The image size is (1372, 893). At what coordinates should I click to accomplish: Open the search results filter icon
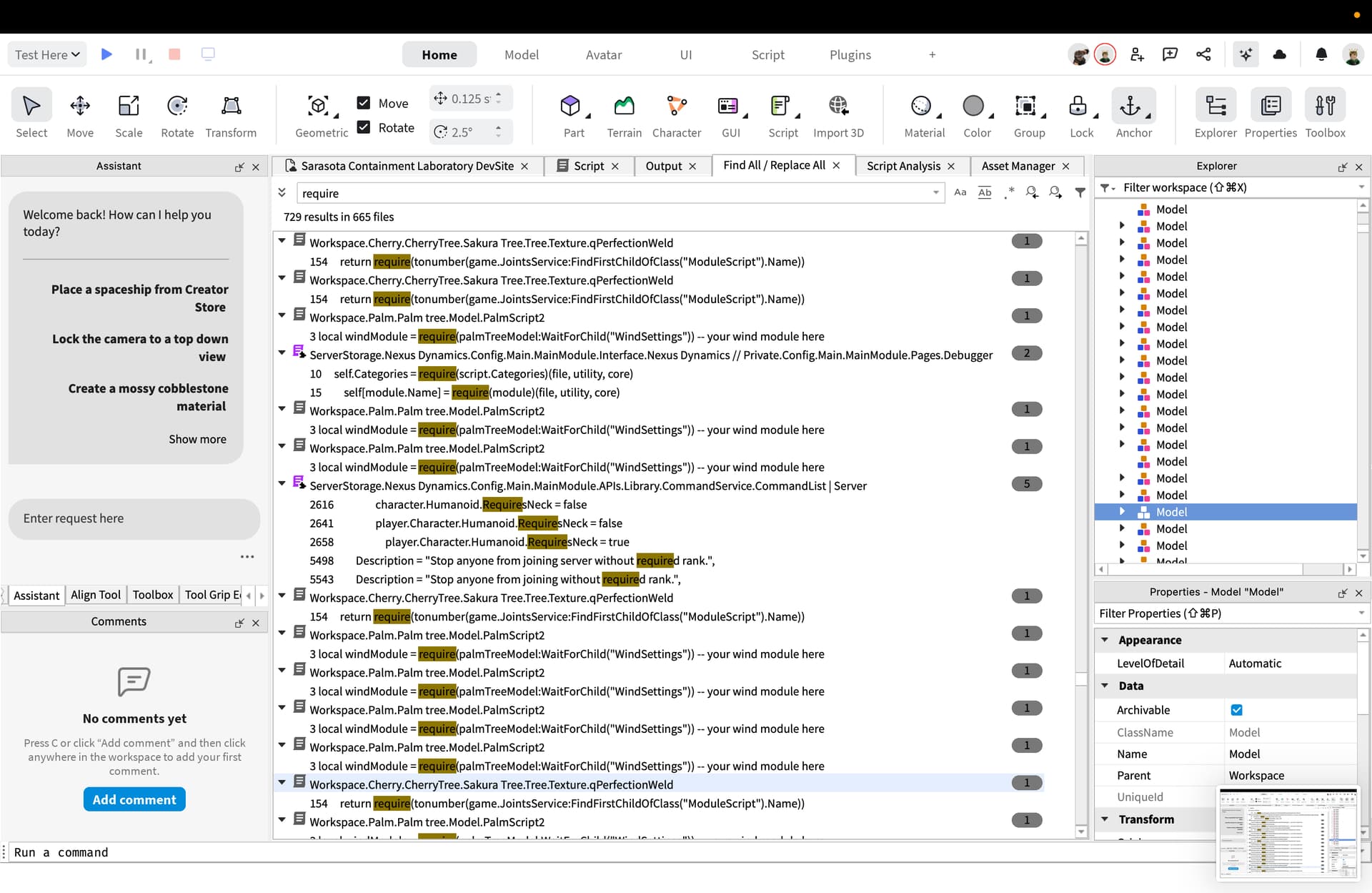point(1080,192)
